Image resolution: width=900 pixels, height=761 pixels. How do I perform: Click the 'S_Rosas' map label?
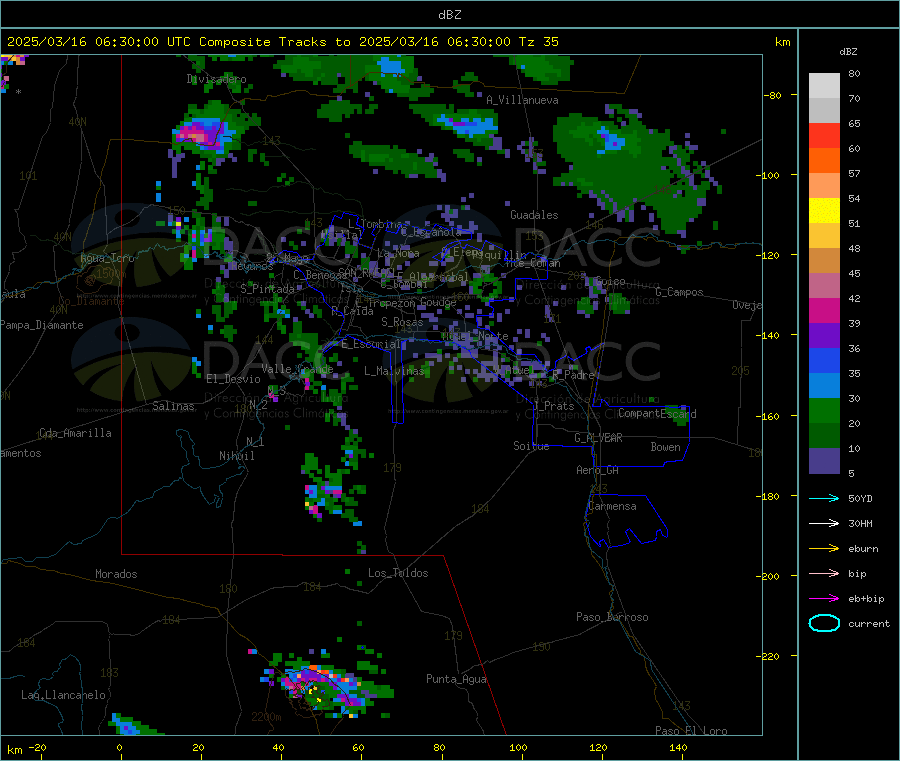coord(402,322)
